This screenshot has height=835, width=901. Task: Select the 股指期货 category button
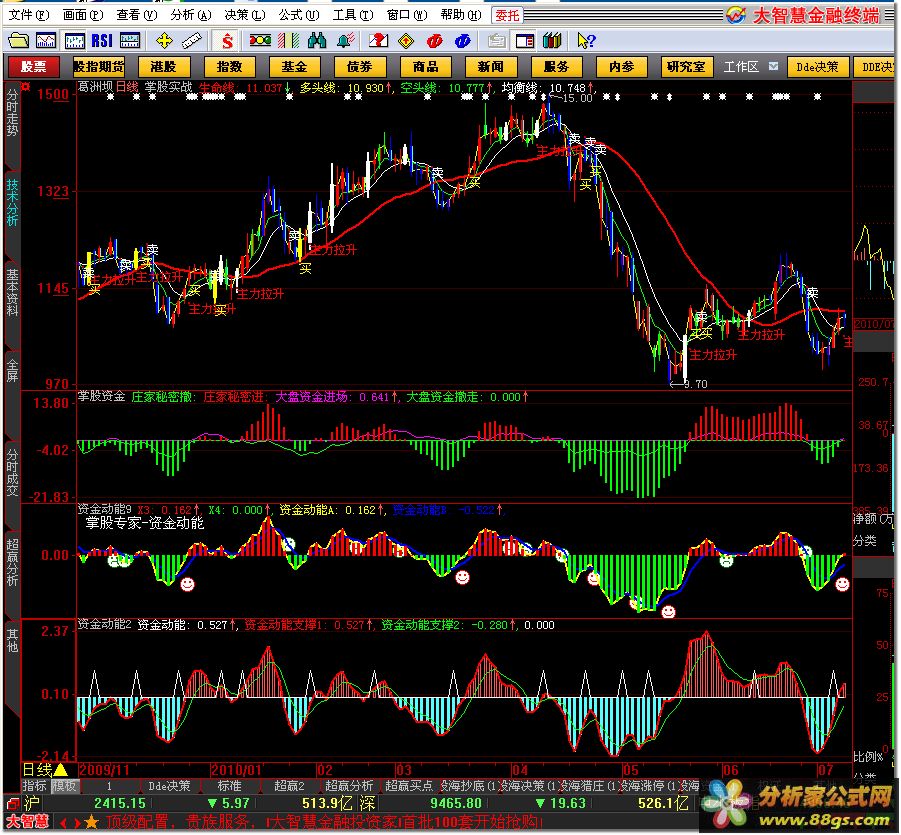99,67
